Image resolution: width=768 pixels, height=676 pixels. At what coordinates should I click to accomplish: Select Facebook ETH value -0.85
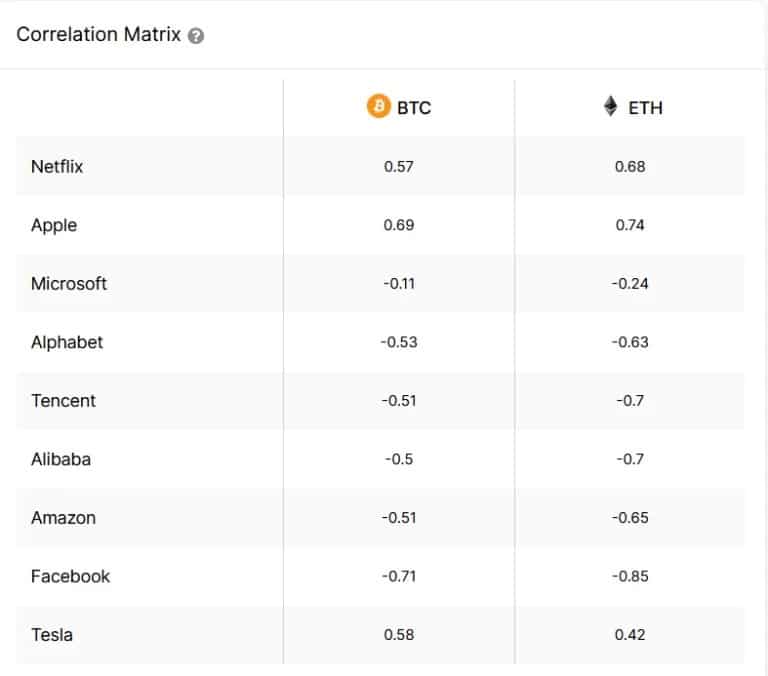(x=630, y=576)
